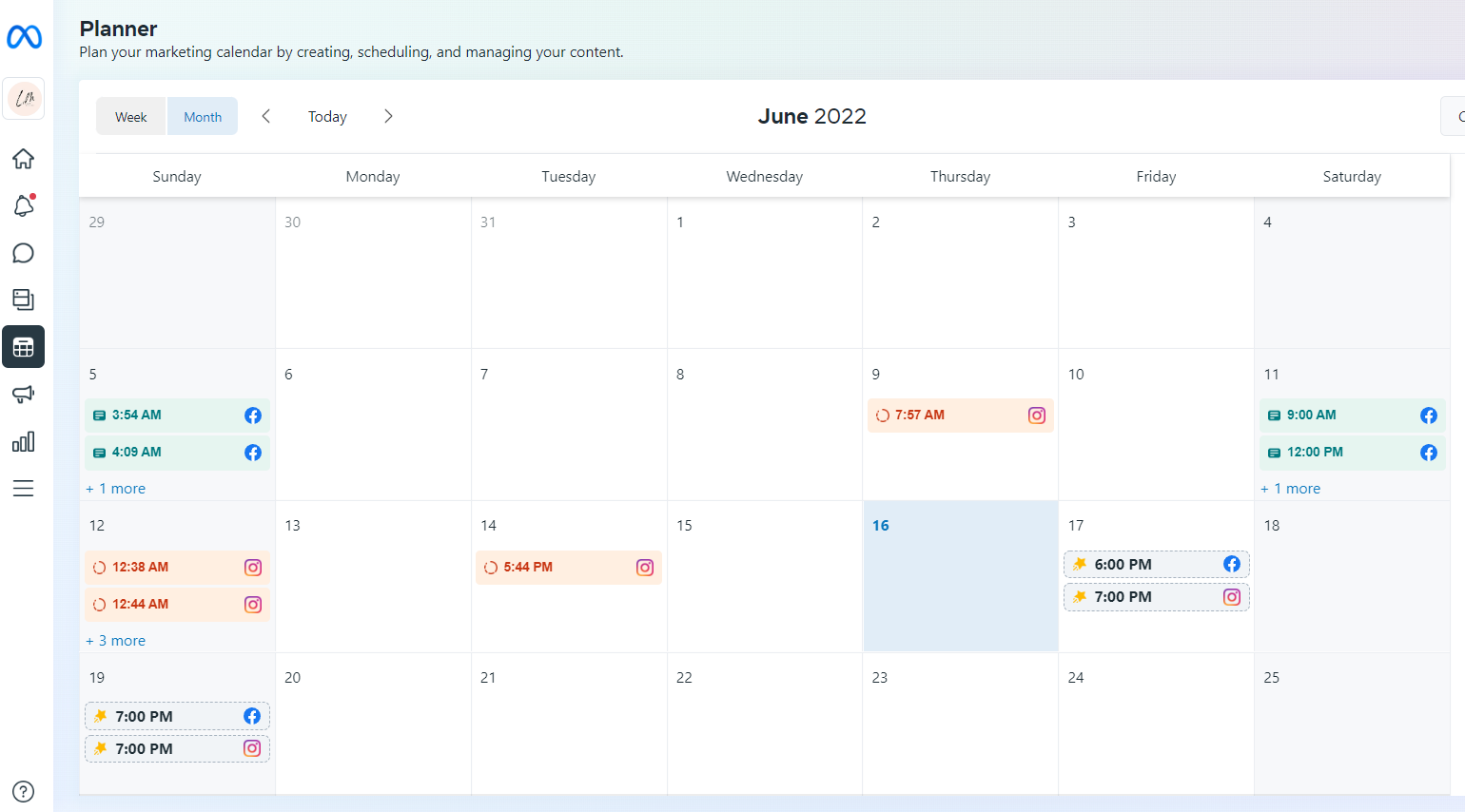Open the page profile avatar
This screenshot has width=1465, height=812.
click(x=24, y=99)
